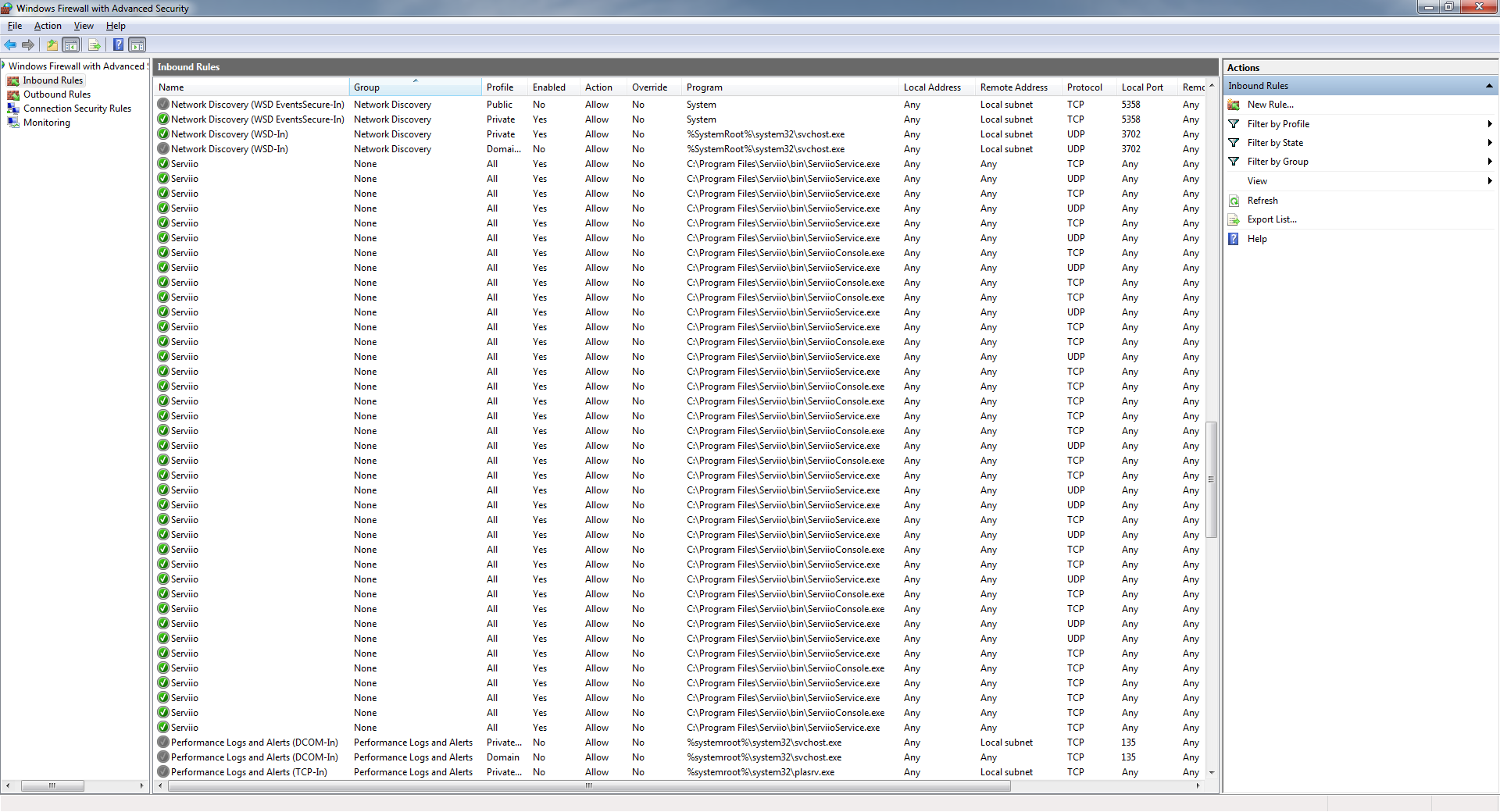Toggle the Show/Hide Console Tree toolbar button
The height and width of the screenshot is (812, 1500).
coord(71,45)
